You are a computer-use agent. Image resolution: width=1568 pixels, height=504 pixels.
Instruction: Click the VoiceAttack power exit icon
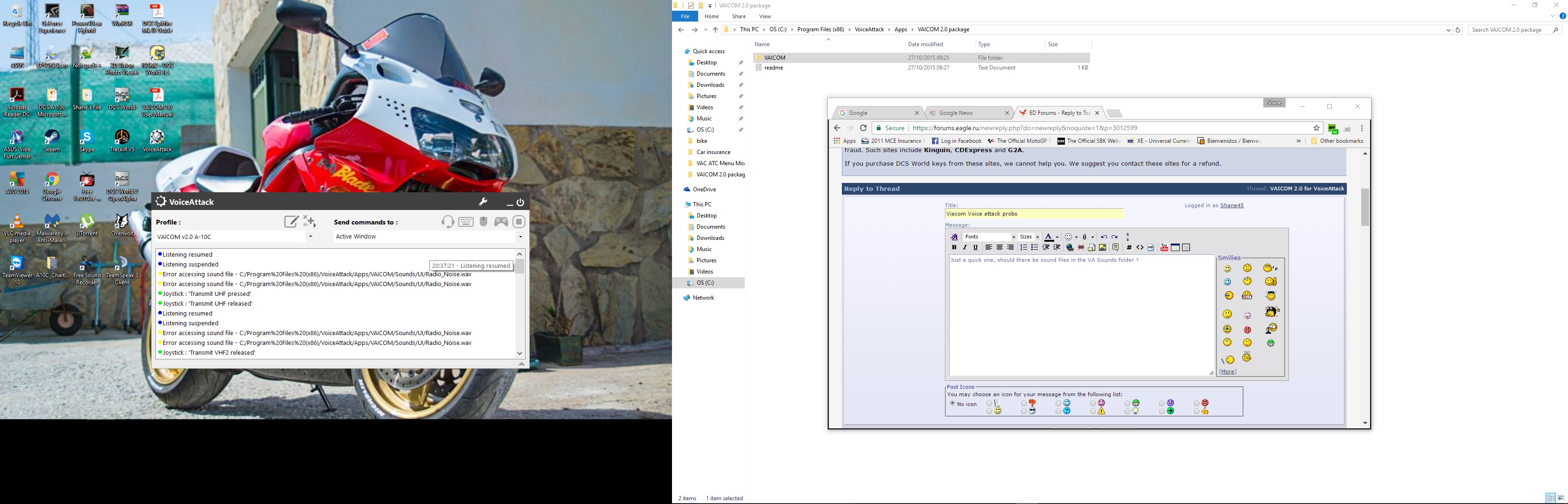[x=520, y=202]
